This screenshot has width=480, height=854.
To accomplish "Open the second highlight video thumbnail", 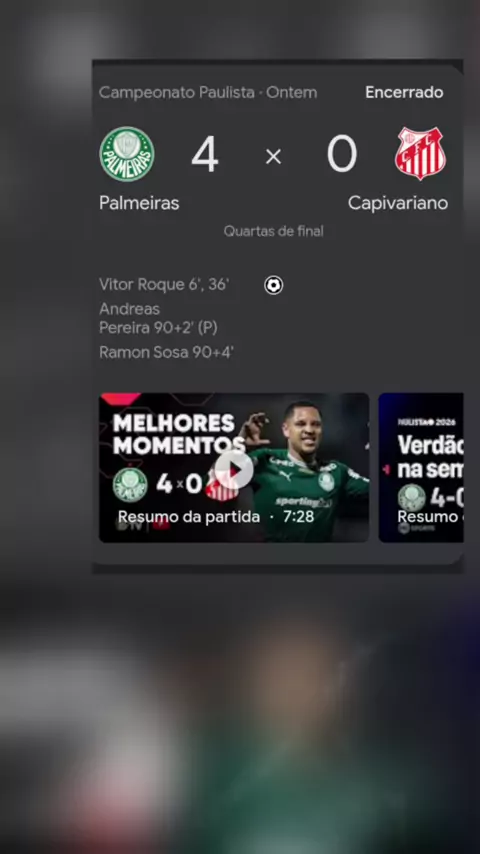I will [x=421, y=467].
